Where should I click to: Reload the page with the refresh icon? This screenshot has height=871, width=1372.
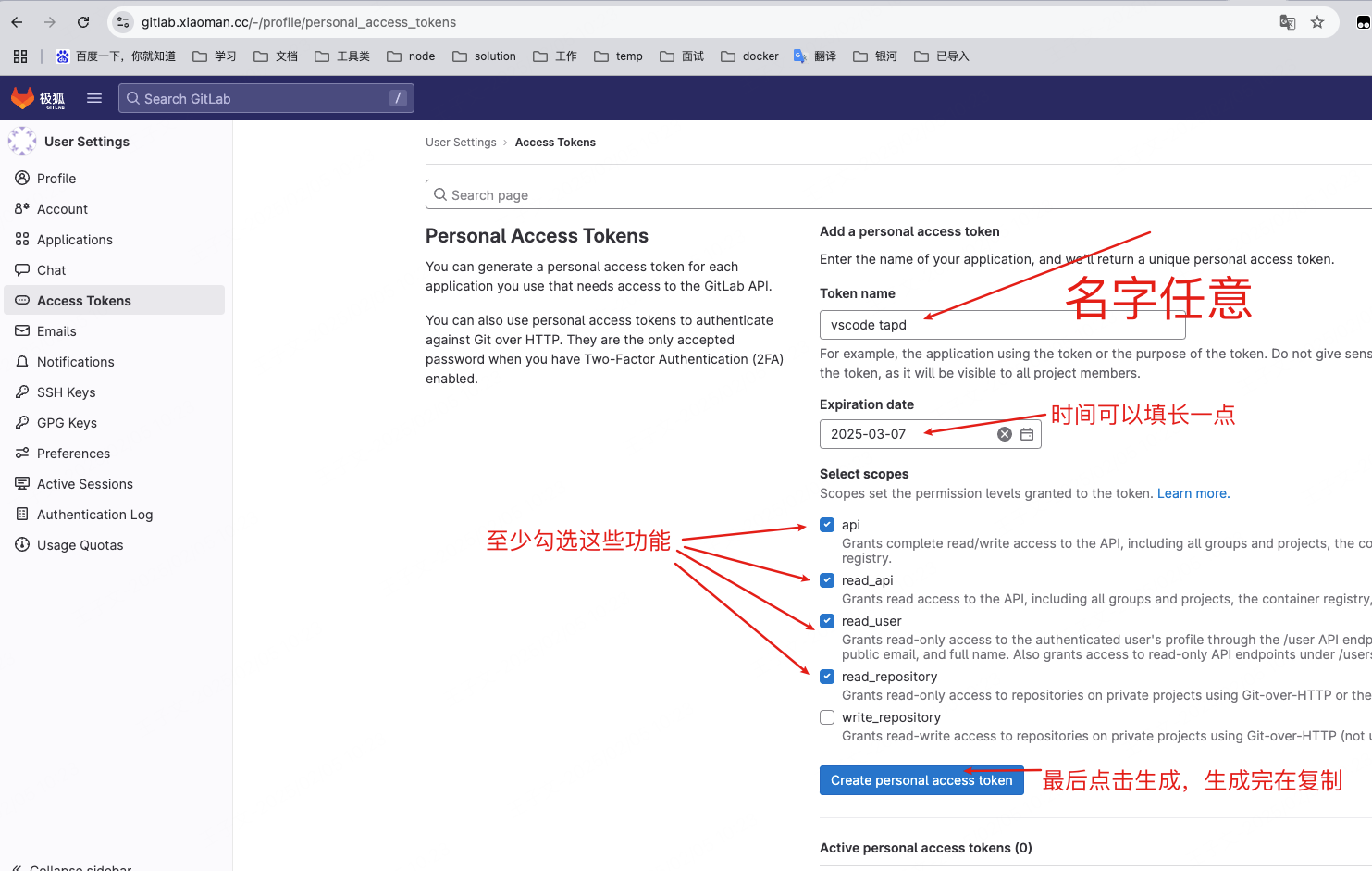click(83, 22)
